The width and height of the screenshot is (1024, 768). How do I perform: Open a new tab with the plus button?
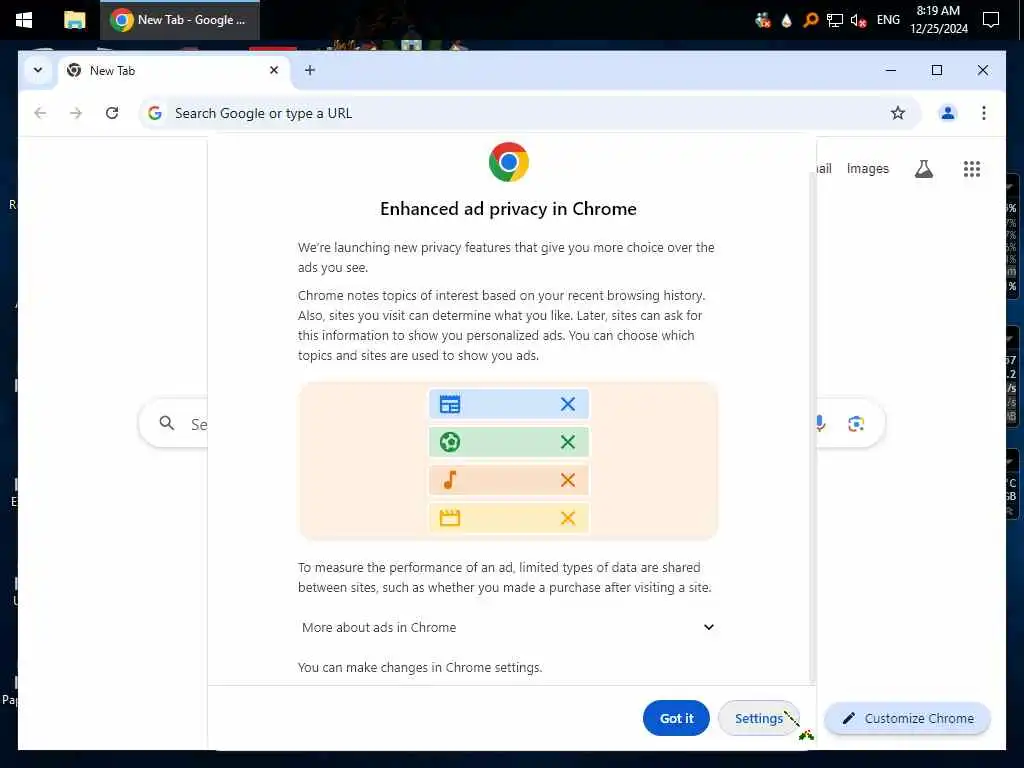(310, 70)
